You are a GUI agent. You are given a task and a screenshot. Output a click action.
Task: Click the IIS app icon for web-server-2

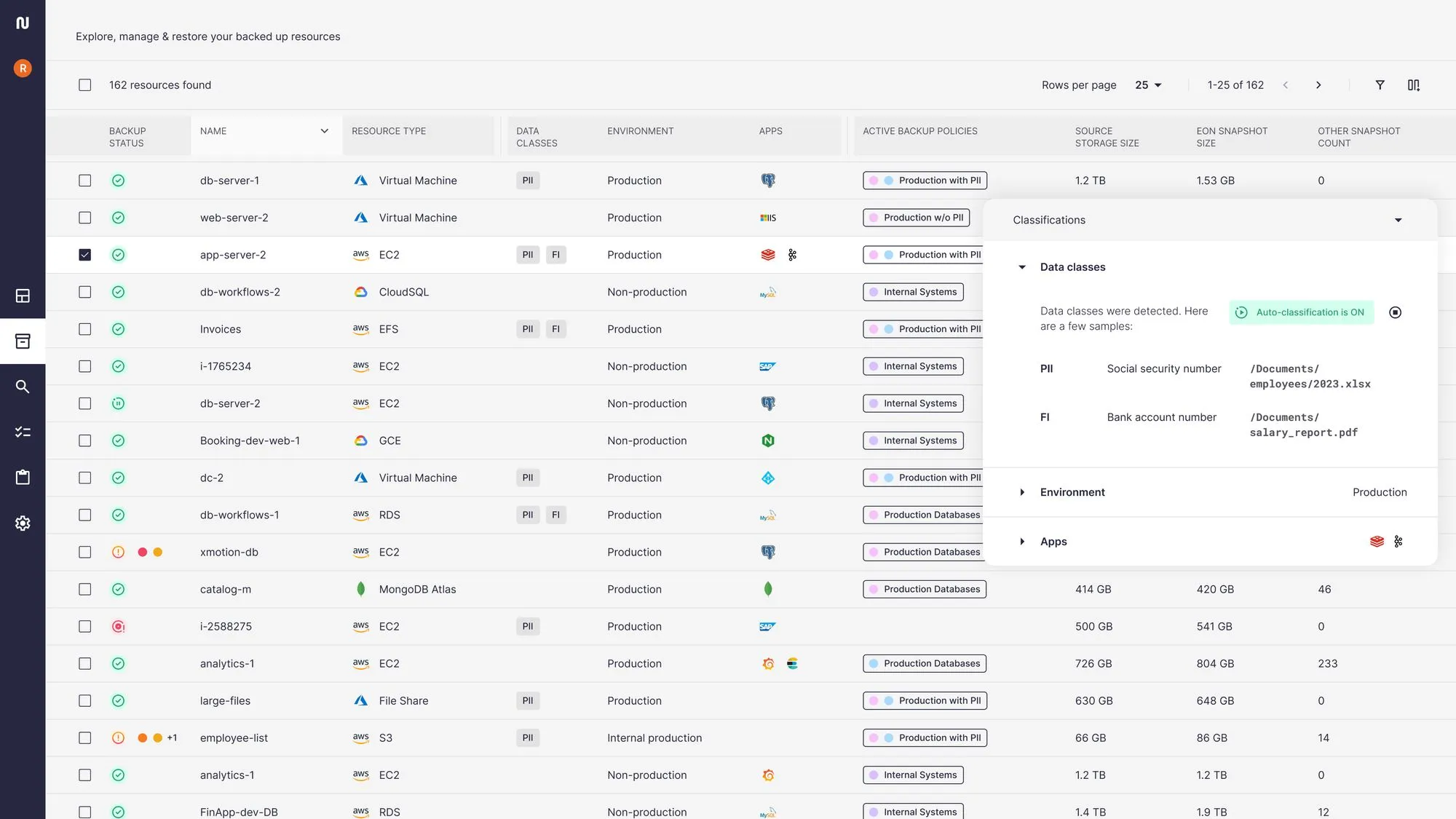point(768,218)
